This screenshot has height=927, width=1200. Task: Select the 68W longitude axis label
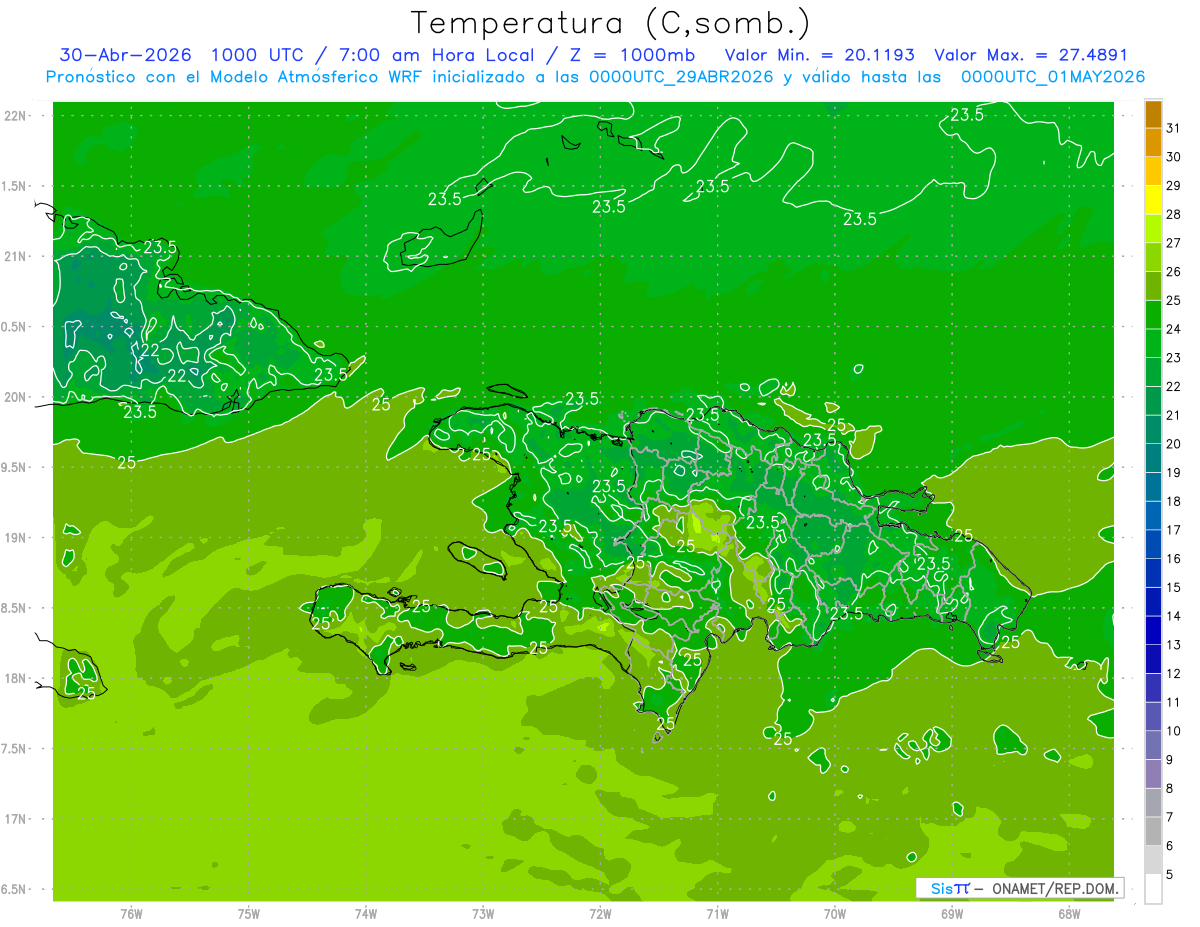(1069, 913)
